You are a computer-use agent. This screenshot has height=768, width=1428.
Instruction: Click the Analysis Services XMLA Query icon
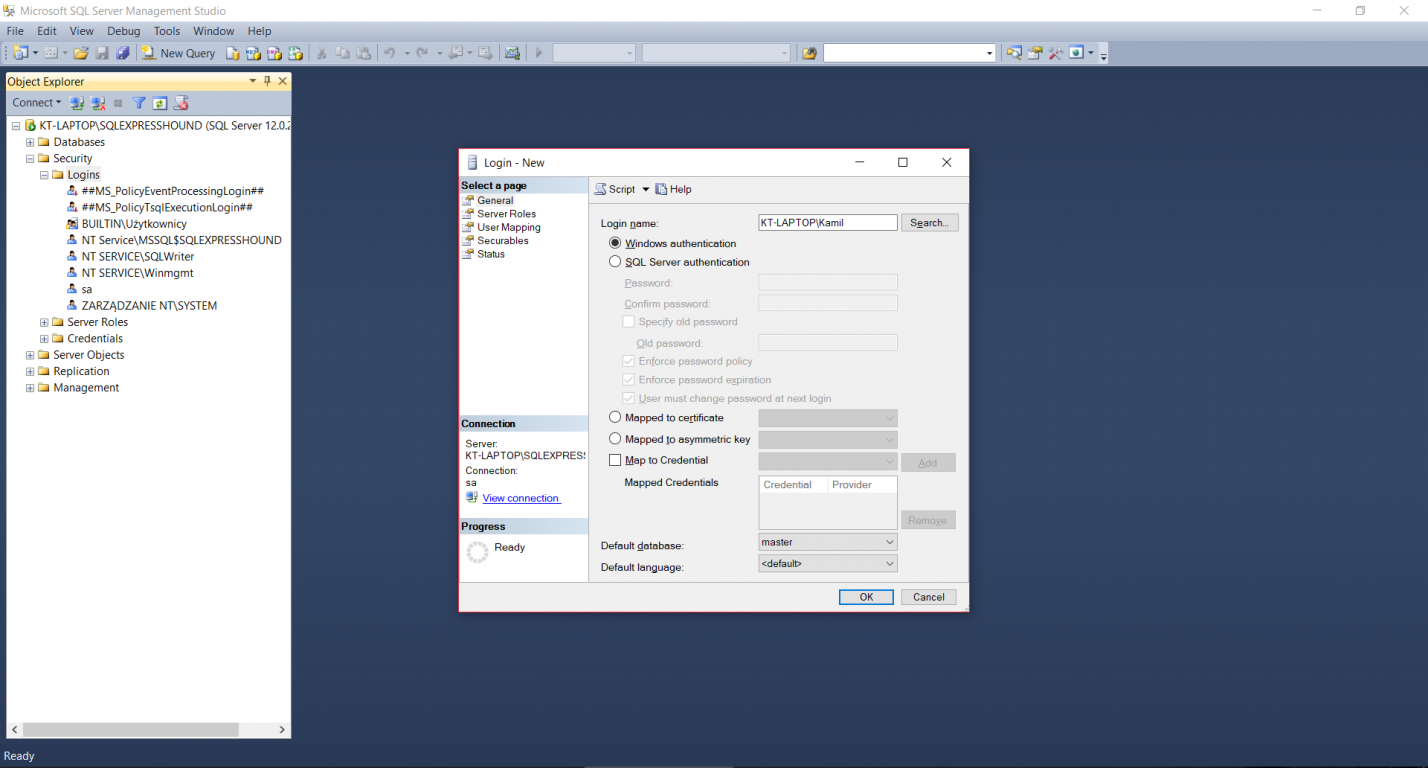295,53
